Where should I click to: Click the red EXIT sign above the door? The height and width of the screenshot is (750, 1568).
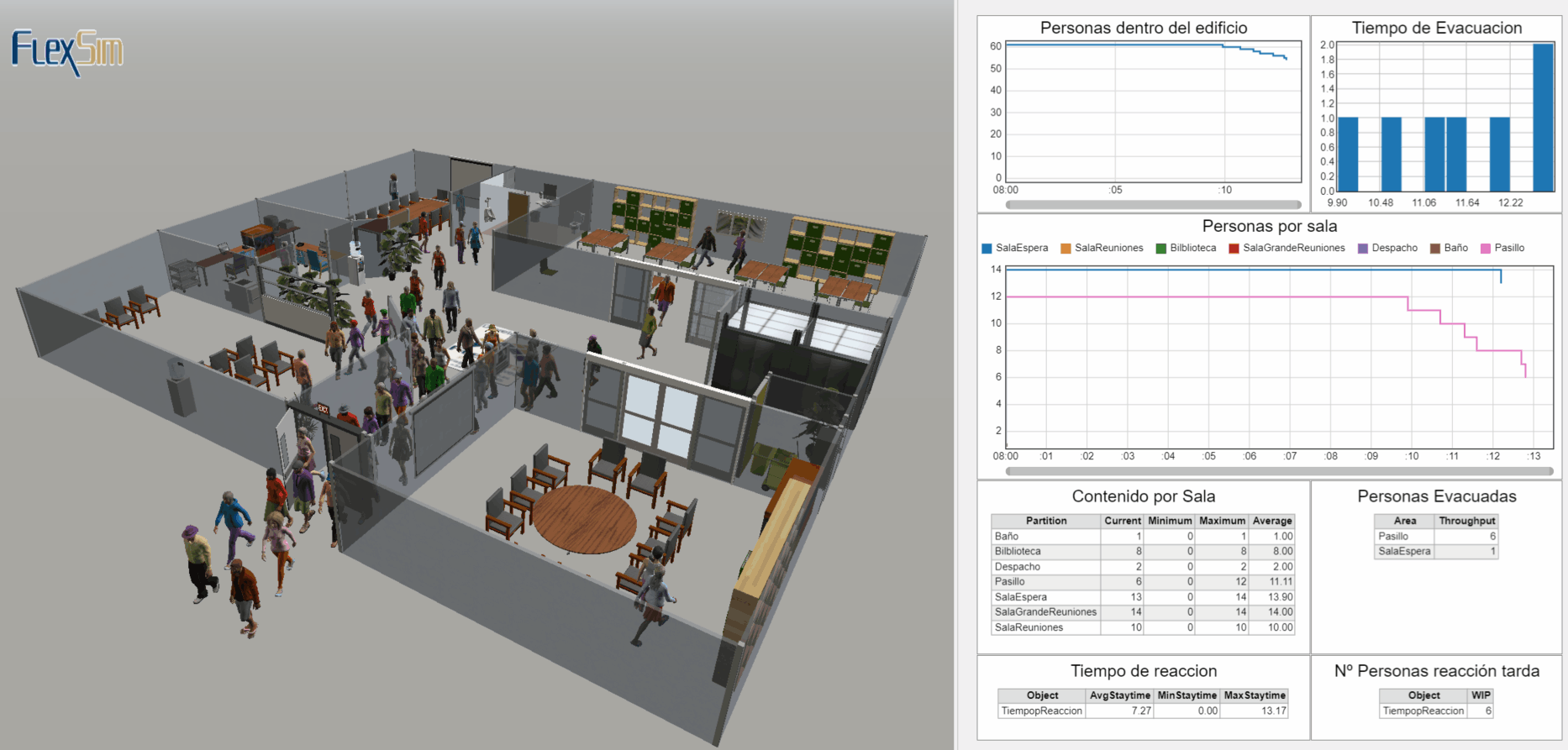(x=323, y=409)
